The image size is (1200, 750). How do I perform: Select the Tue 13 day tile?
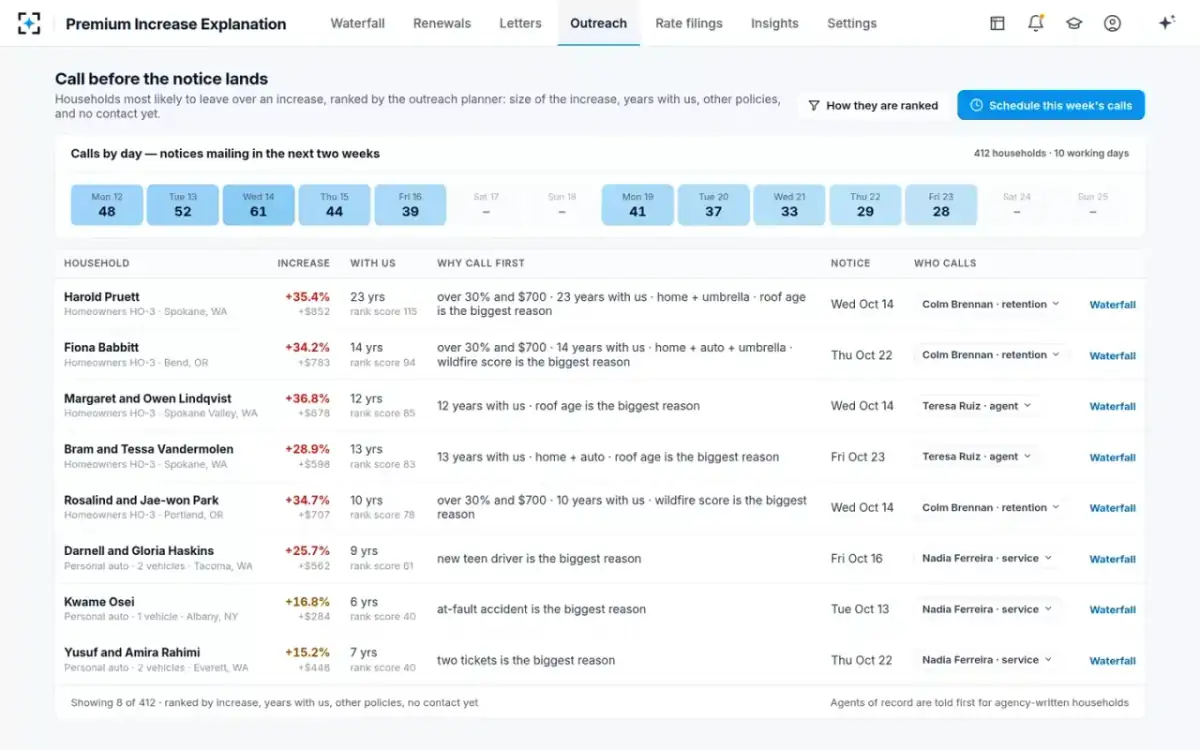tap(183, 205)
